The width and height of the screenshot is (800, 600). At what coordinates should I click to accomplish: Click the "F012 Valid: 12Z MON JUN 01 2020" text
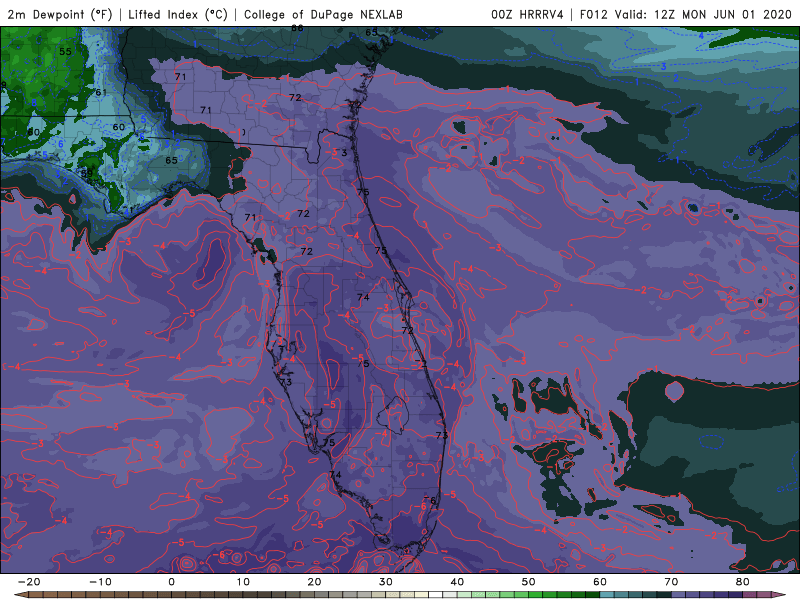686,14
